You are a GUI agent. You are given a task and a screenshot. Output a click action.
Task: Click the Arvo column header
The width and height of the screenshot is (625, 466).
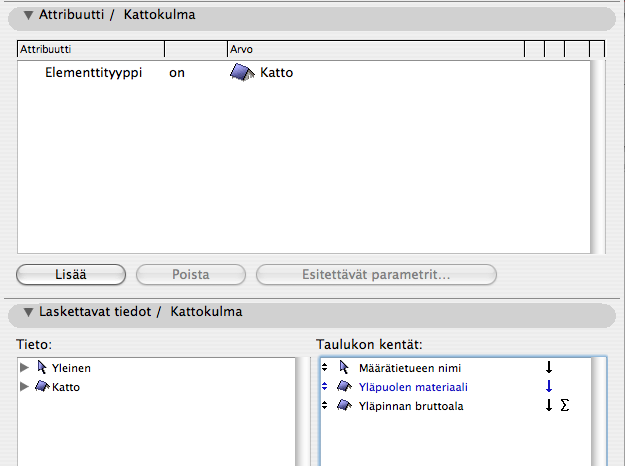(x=375, y=48)
